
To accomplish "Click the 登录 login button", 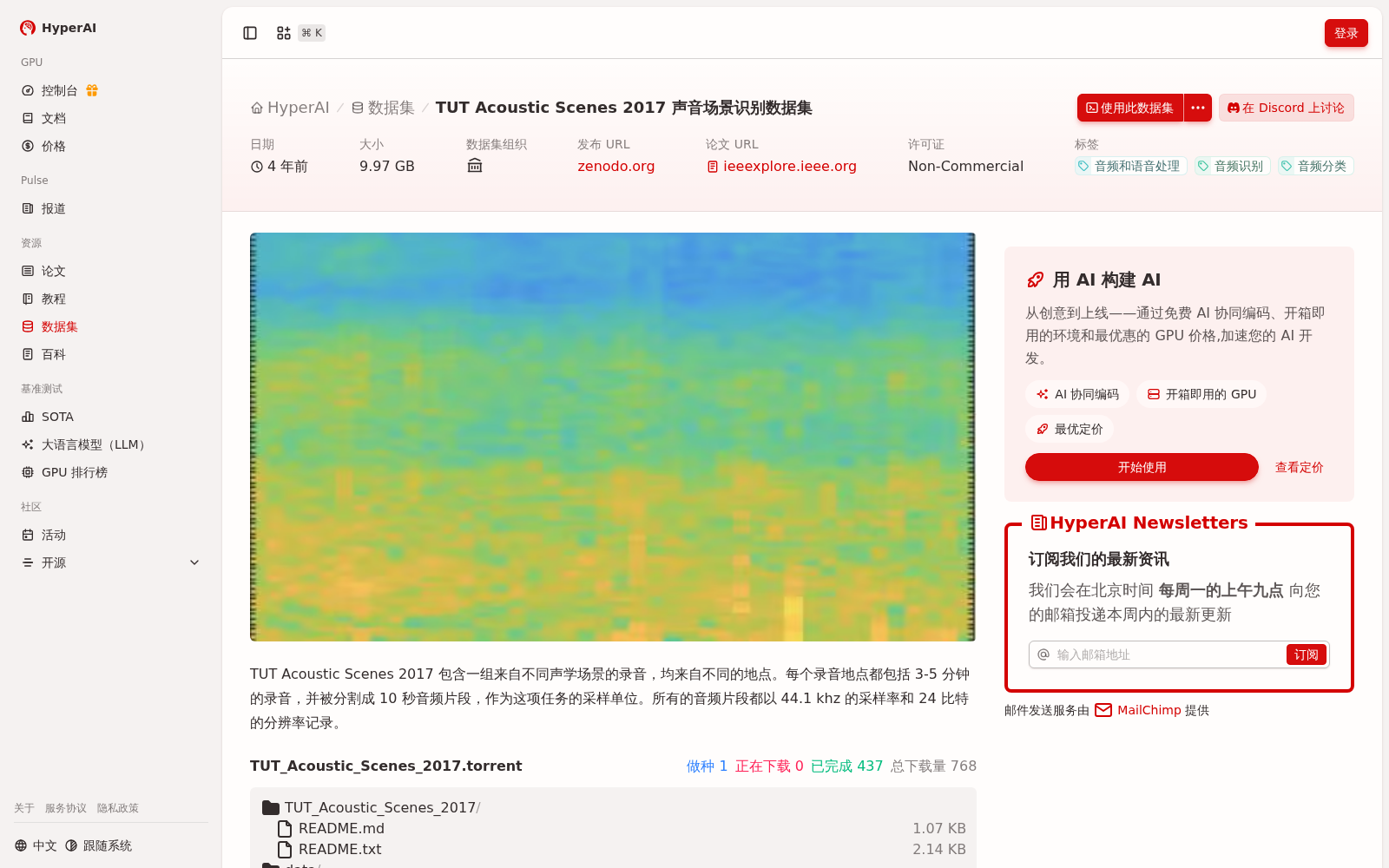I will 1346,33.
